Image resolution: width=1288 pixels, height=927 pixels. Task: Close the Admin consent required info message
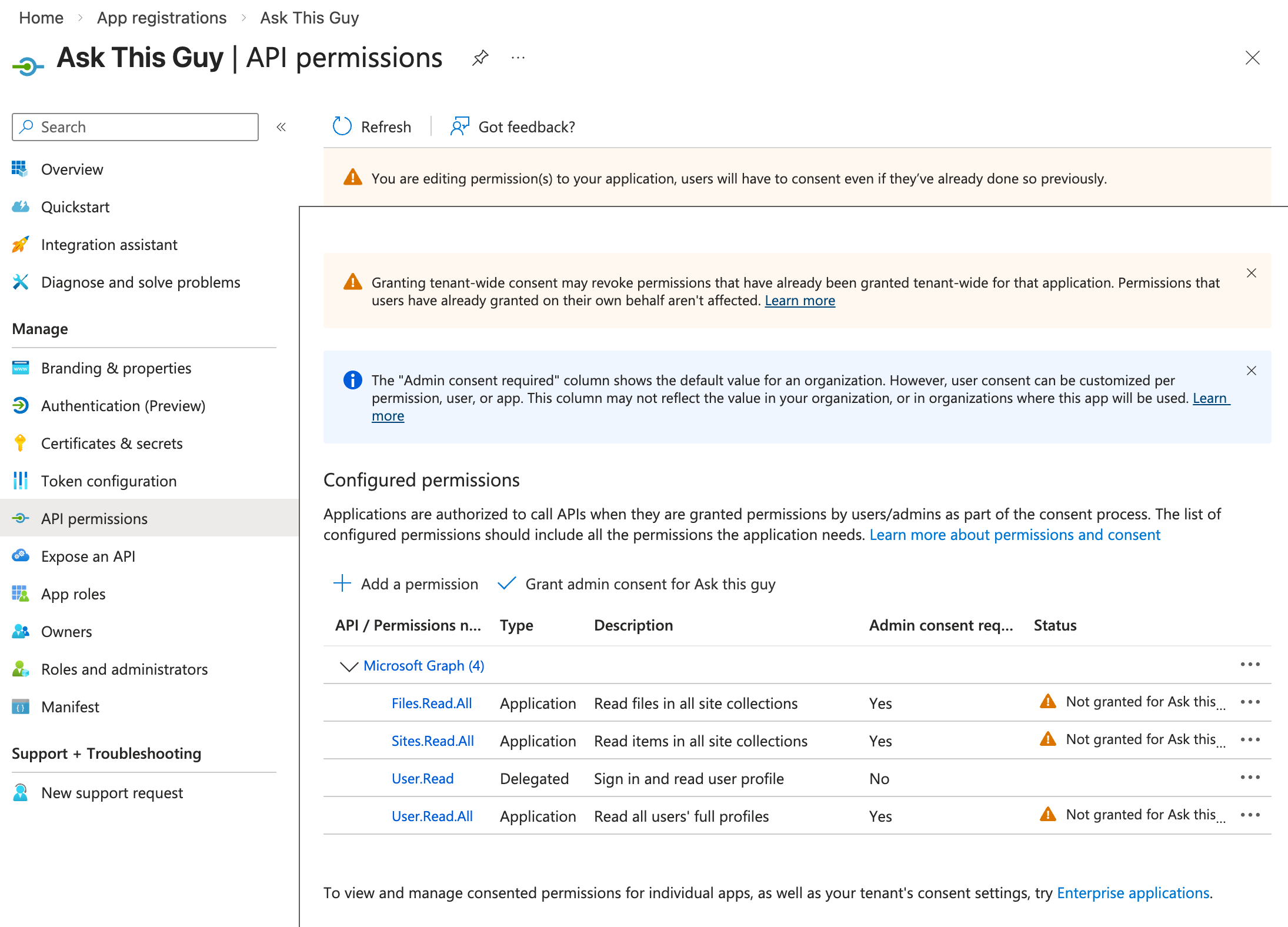(x=1251, y=371)
